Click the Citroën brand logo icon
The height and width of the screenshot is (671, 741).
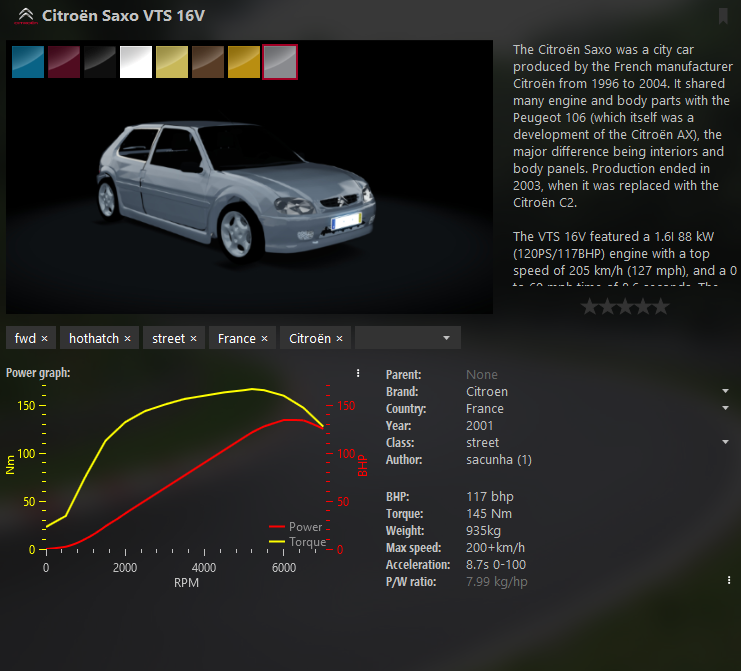pos(26,16)
